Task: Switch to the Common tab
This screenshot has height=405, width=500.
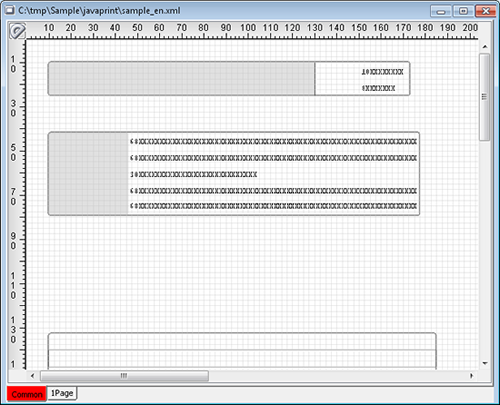Action: [x=27, y=394]
